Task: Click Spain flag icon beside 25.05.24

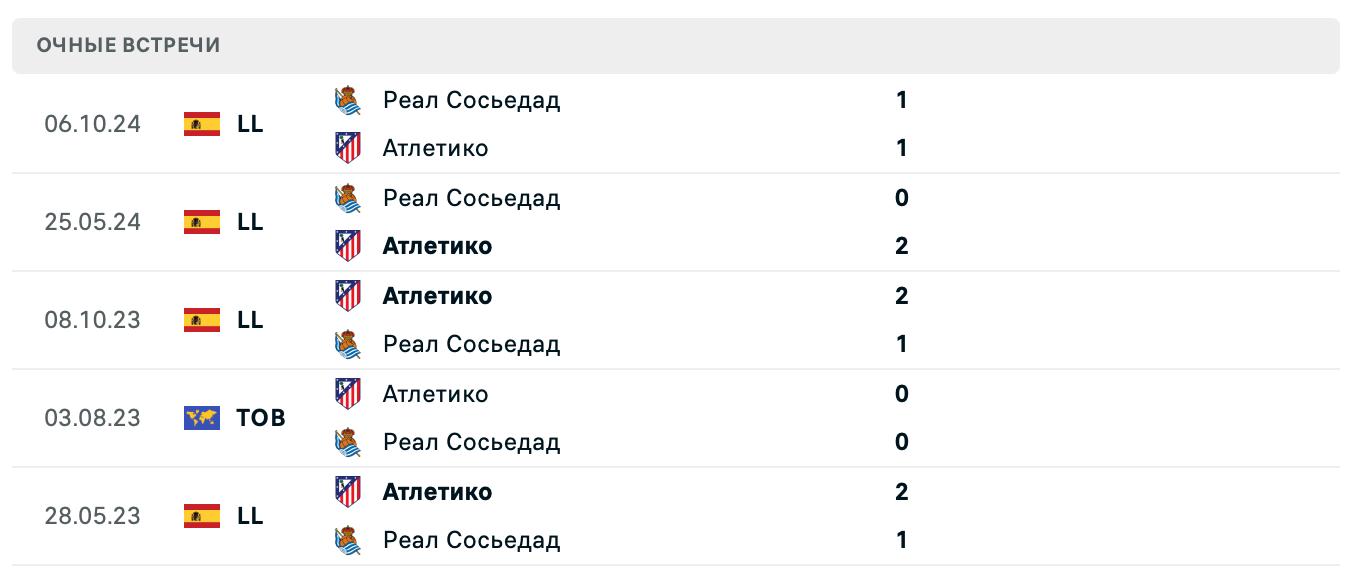Action: pos(202,222)
